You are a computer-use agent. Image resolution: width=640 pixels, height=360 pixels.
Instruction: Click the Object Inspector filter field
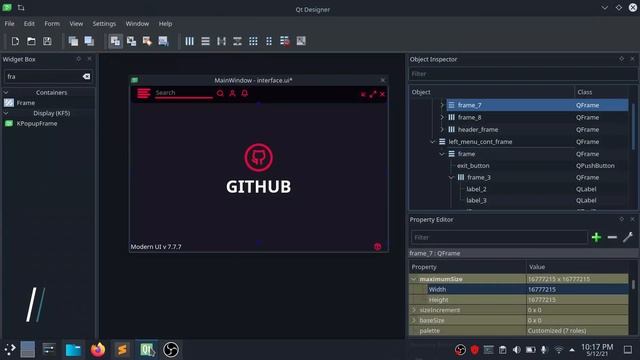pos(523,74)
